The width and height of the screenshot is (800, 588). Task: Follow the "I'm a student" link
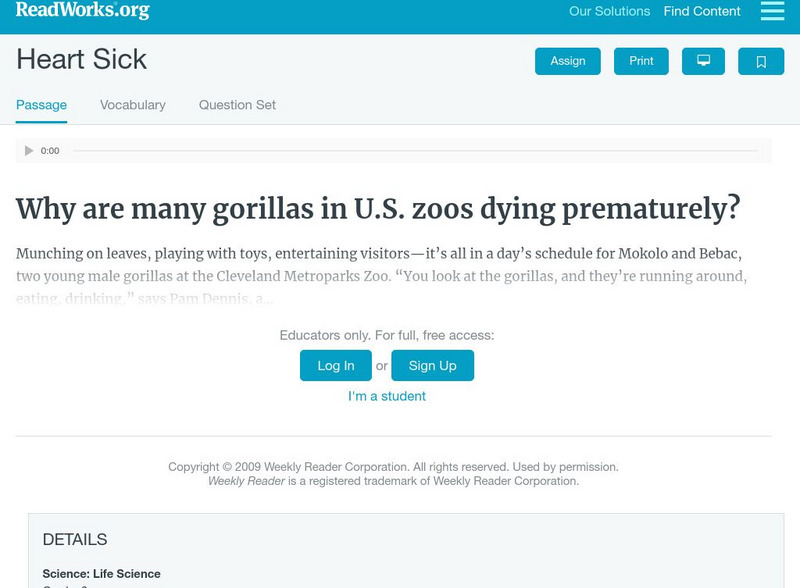point(387,396)
